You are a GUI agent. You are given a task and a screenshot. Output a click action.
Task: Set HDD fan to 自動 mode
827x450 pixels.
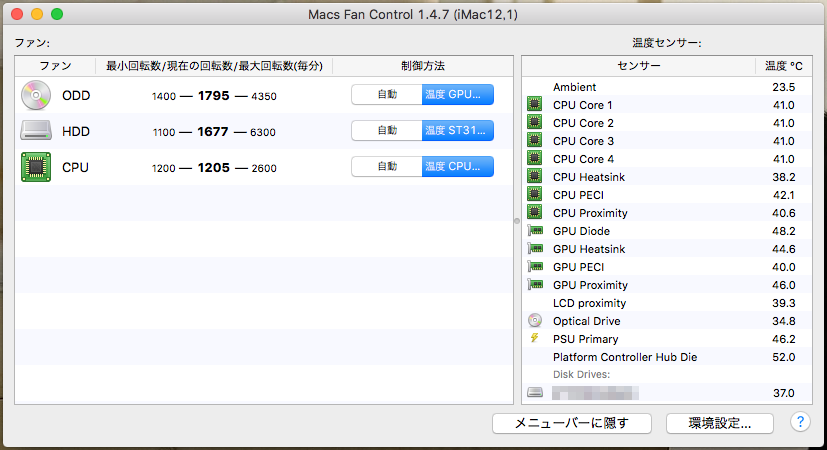tap(387, 130)
